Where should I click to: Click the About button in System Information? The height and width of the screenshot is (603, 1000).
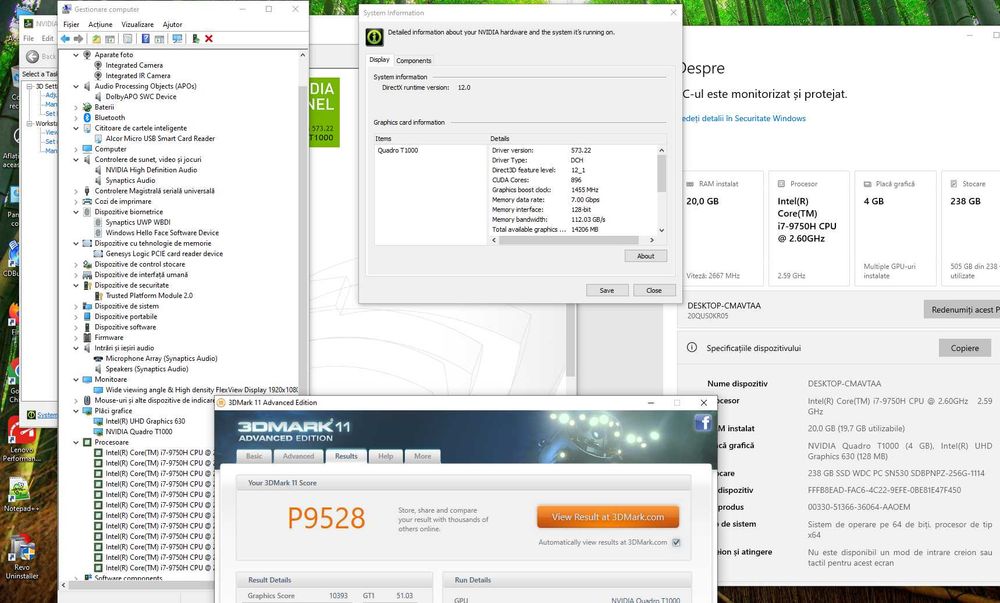pyautogui.click(x=645, y=256)
